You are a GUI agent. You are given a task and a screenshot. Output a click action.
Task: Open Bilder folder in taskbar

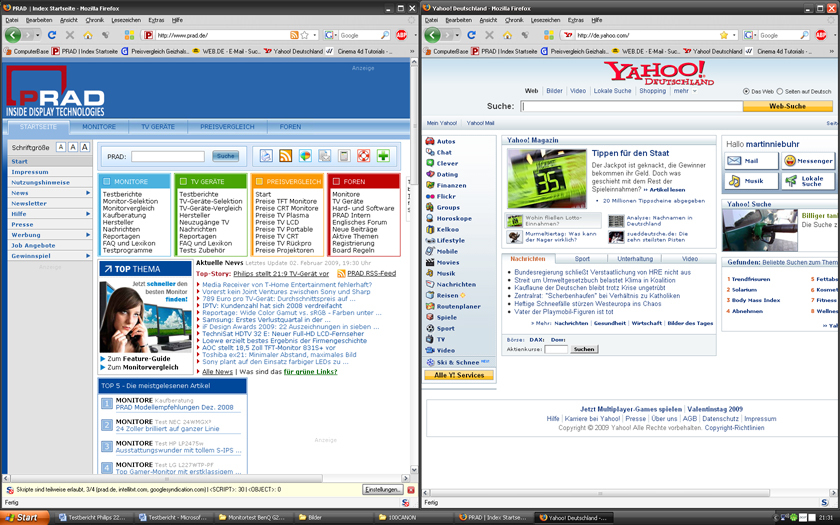[332, 518]
